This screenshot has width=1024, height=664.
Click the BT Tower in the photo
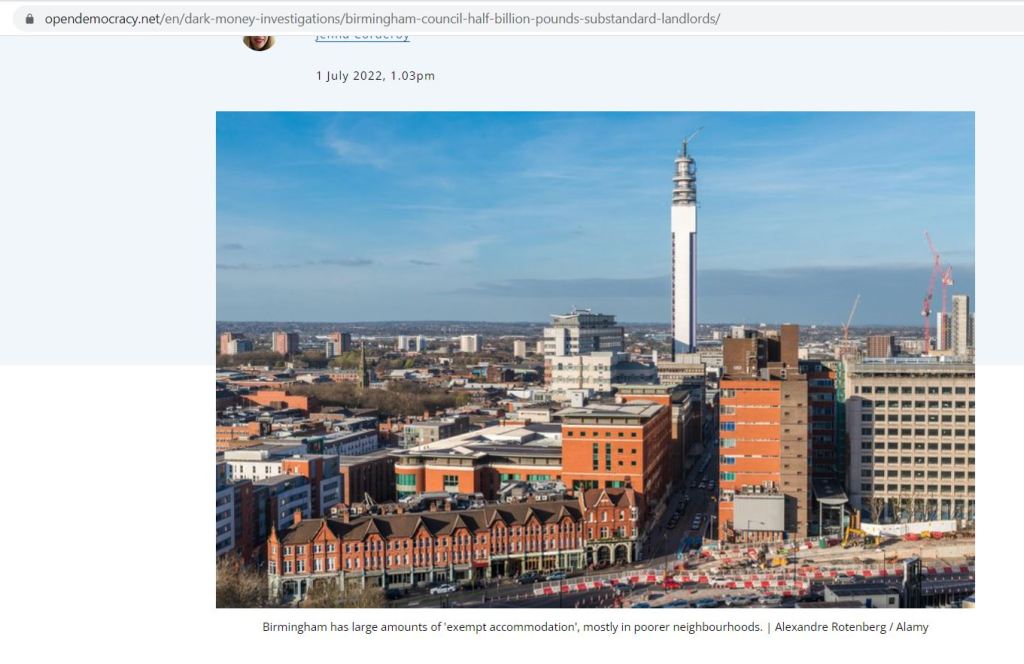tap(684, 248)
